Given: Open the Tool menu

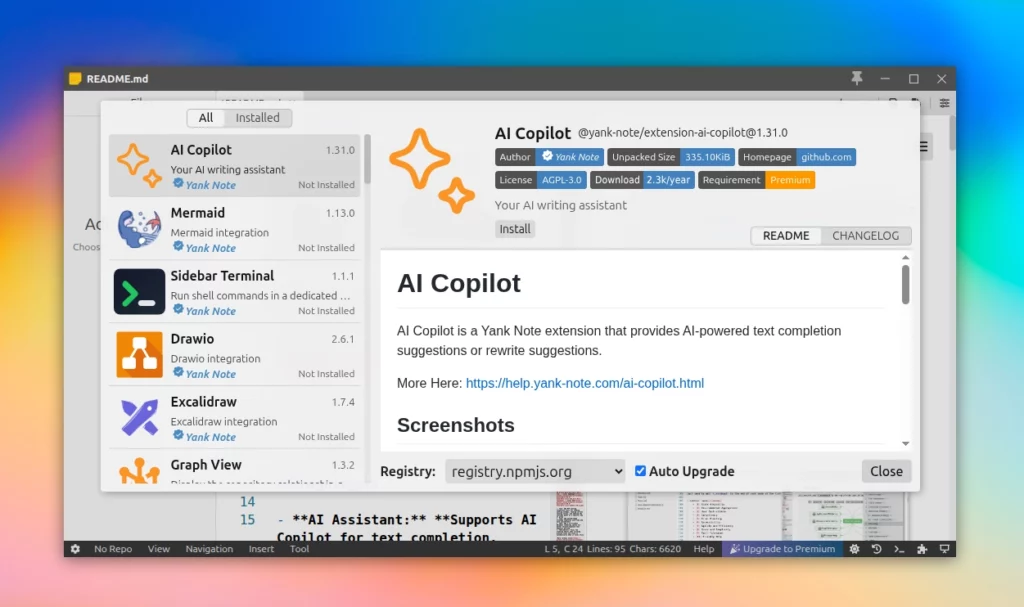Looking at the screenshot, I should [299, 549].
